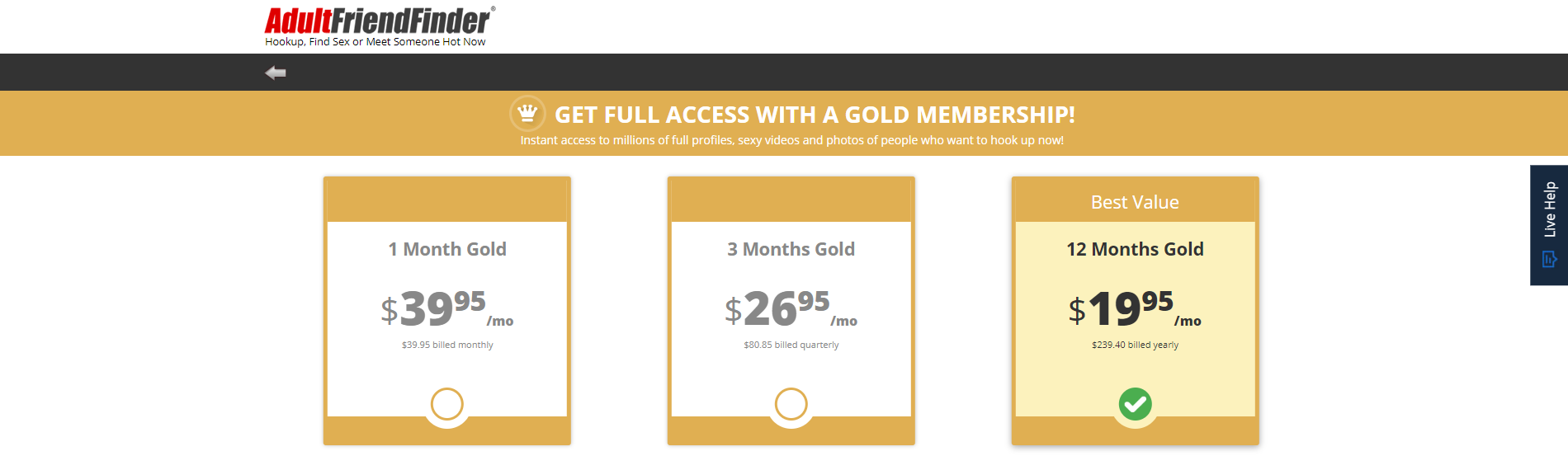Click the 3 Months Gold title
This screenshot has height=470, width=1568.
point(791,249)
